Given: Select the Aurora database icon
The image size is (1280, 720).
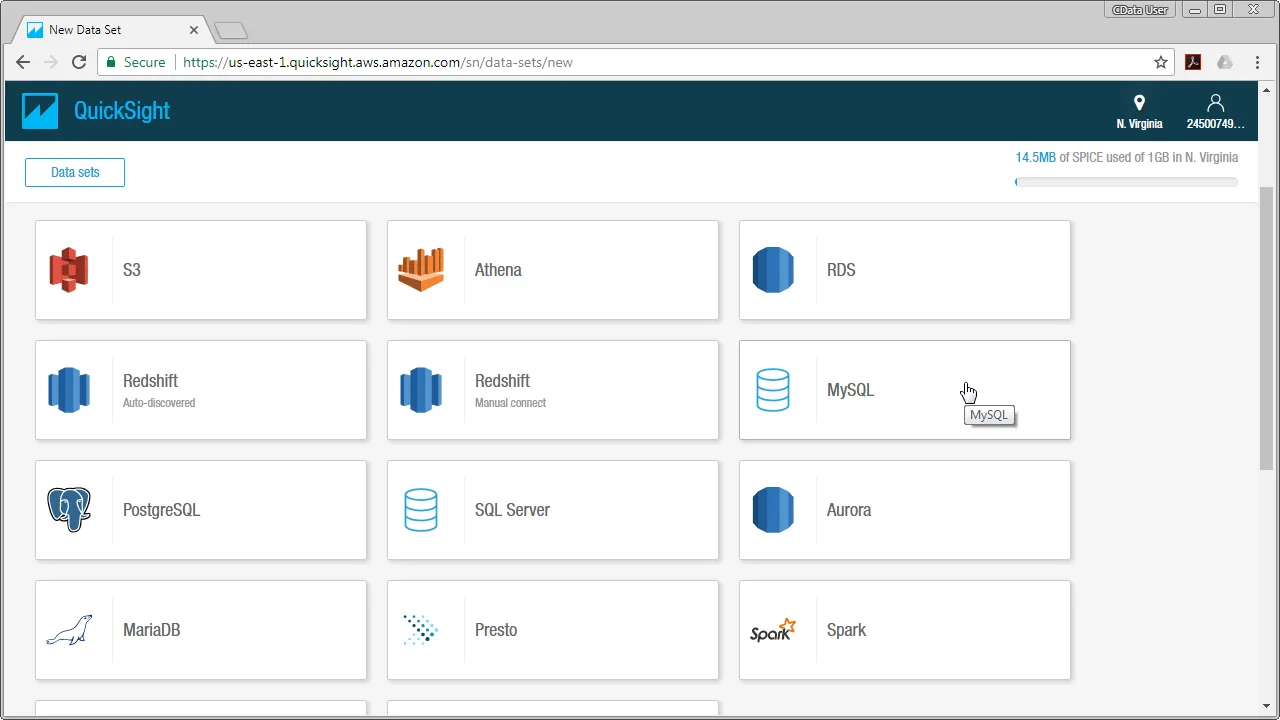Looking at the screenshot, I should coord(772,509).
